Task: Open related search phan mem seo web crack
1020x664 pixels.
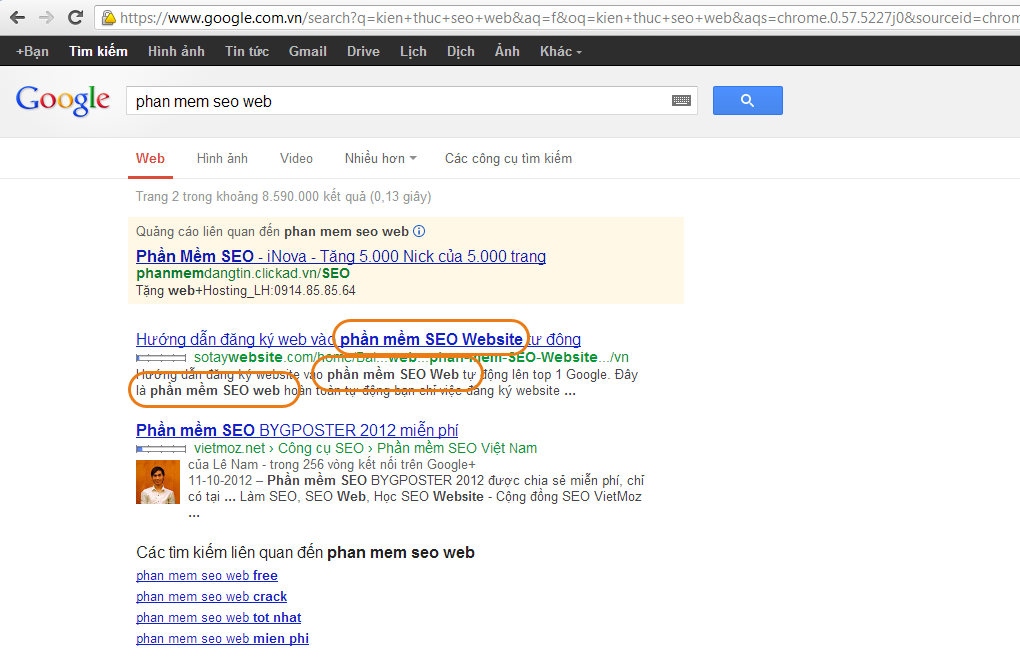Action: [211, 596]
